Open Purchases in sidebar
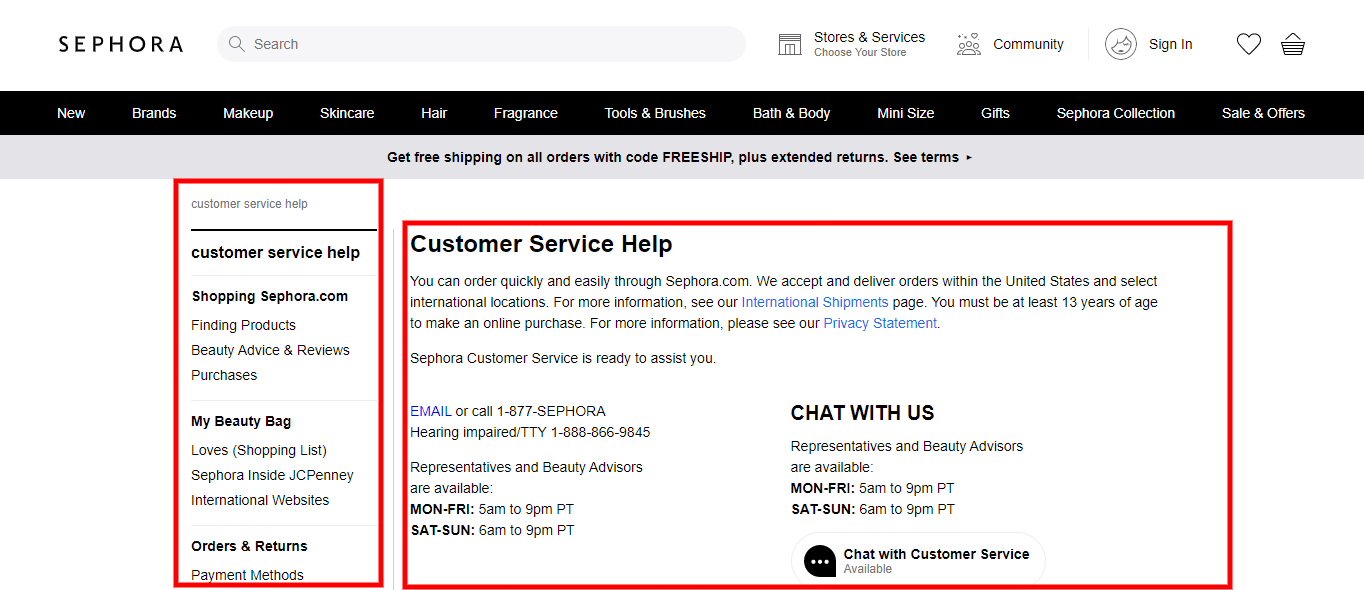Image resolution: width=1364 pixels, height=590 pixels. (x=224, y=375)
